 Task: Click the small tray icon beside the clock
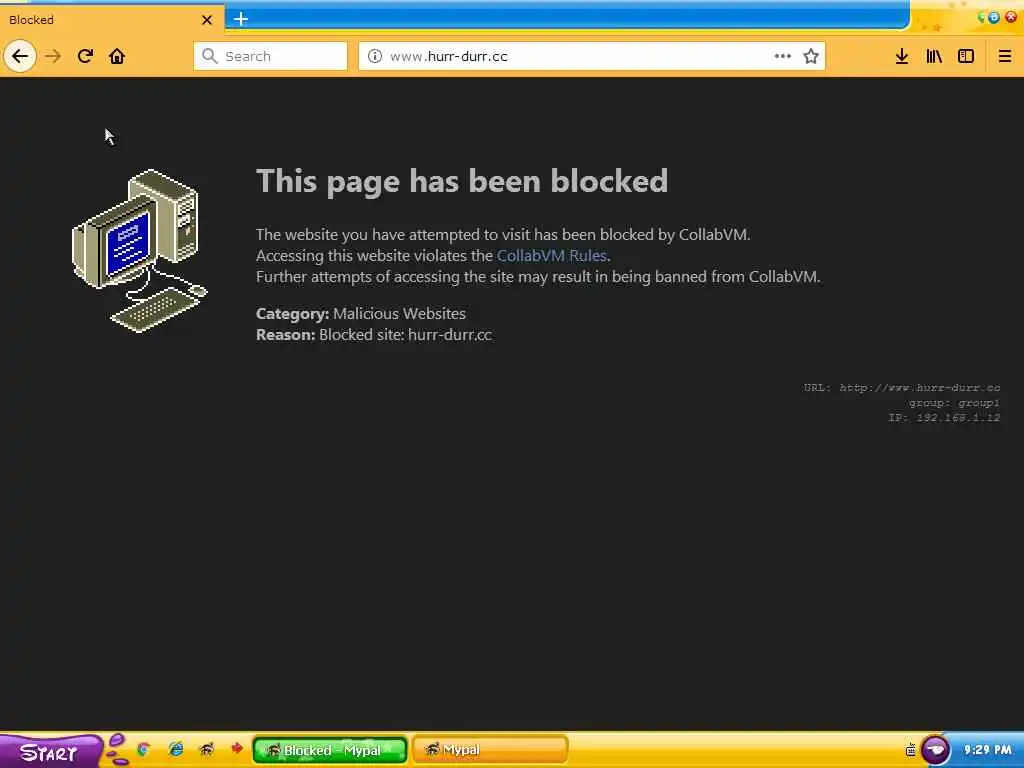(x=910, y=750)
